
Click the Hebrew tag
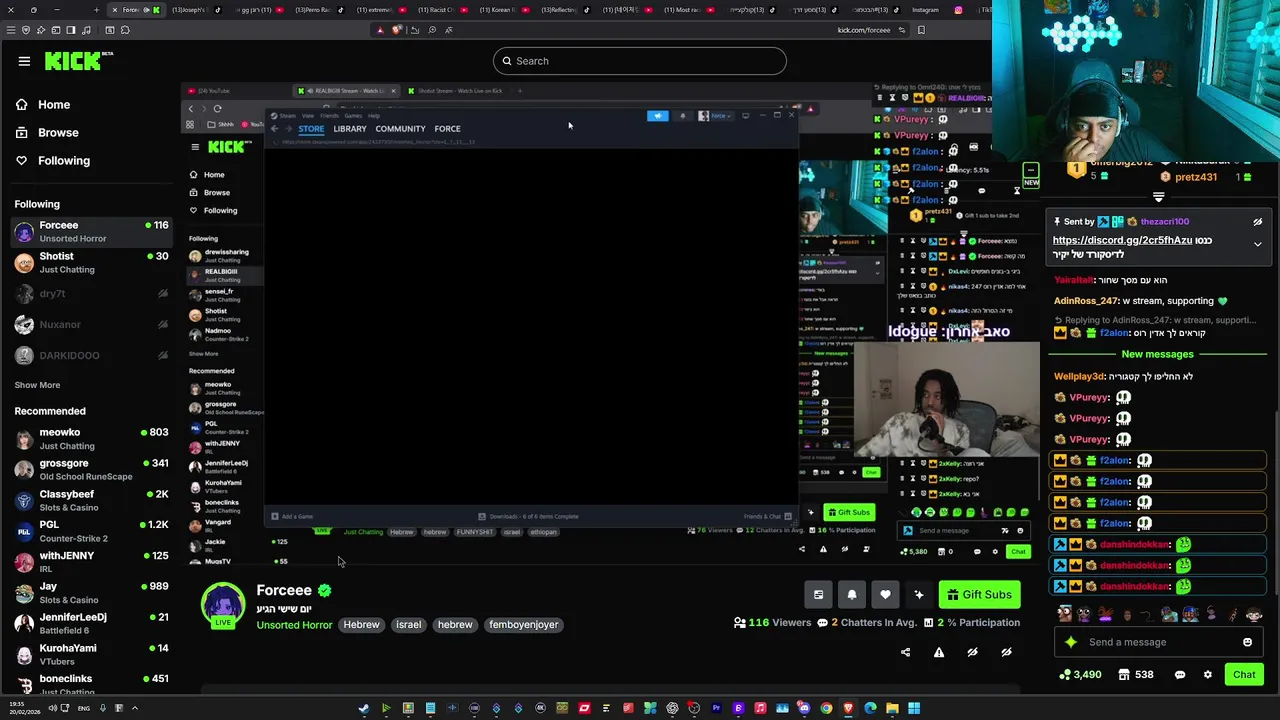point(361,625)
